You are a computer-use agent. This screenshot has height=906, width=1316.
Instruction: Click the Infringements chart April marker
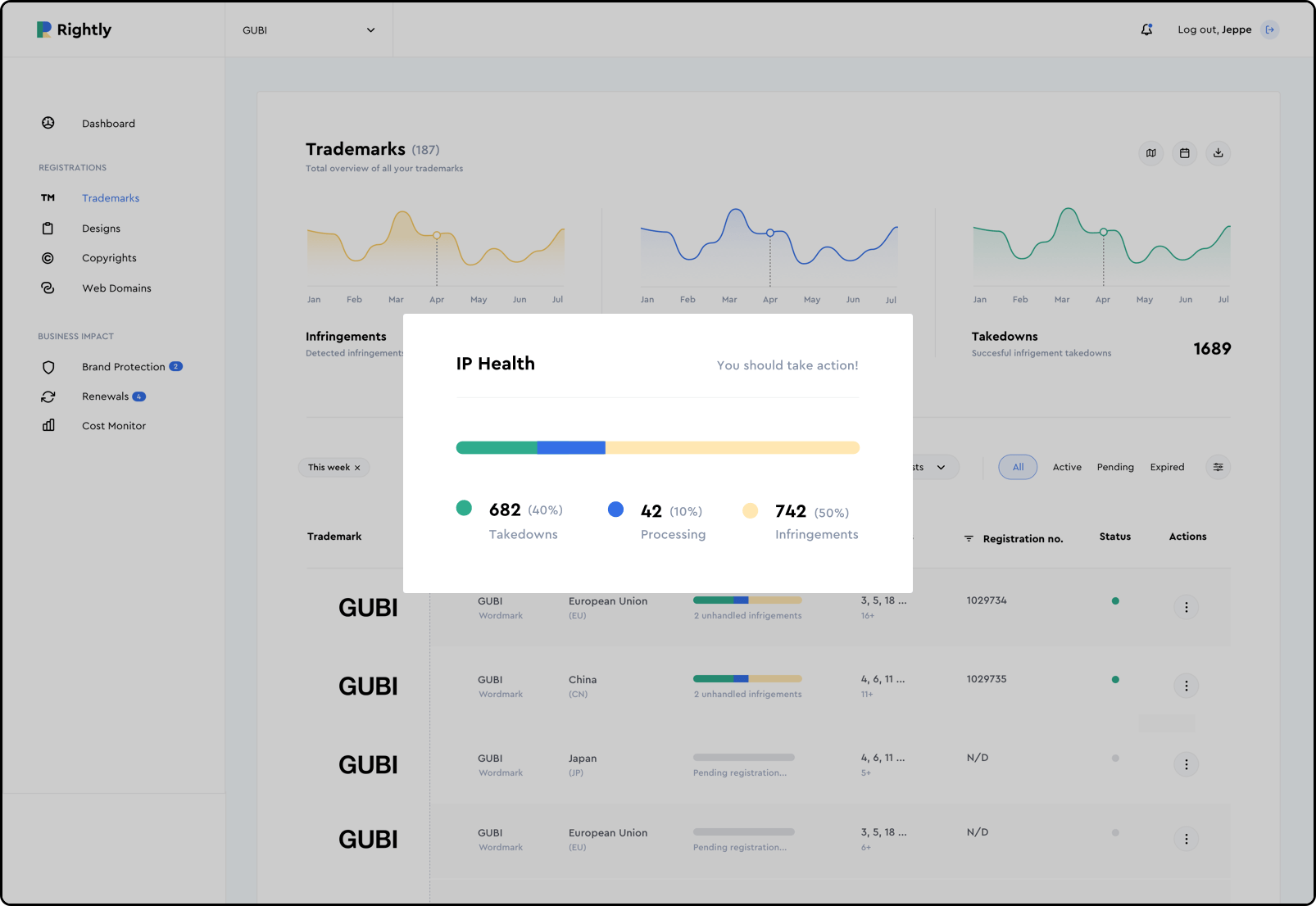point(437,235)
